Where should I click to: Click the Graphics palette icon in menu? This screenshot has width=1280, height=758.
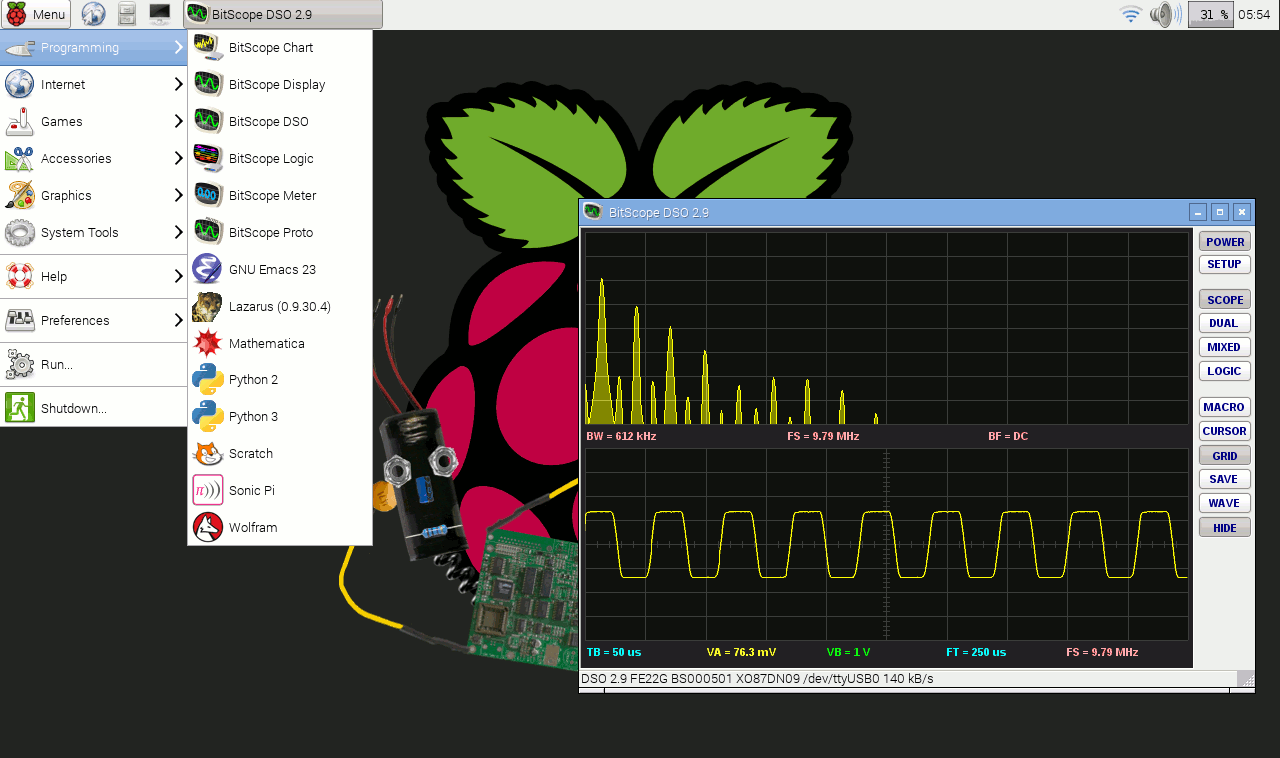pos(20,195)
